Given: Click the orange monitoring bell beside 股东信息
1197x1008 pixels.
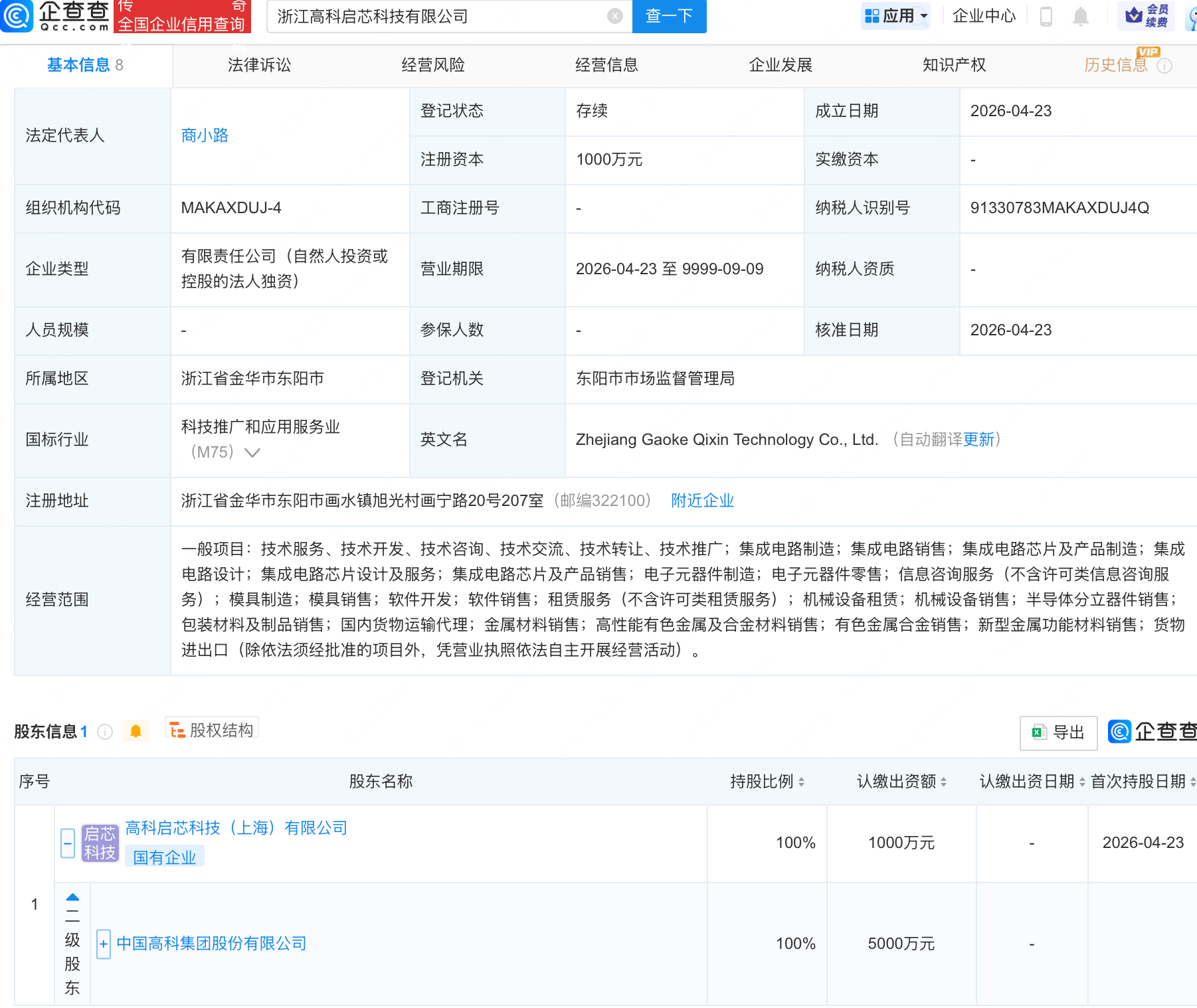Looking at the screenshot, I should 137,730.
